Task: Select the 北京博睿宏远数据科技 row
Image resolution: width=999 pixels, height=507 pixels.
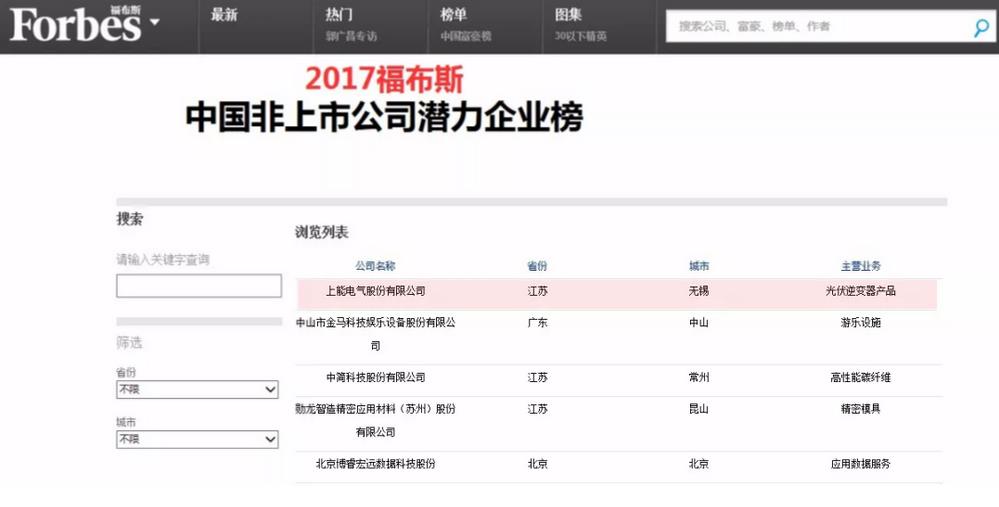Action: 375,464
